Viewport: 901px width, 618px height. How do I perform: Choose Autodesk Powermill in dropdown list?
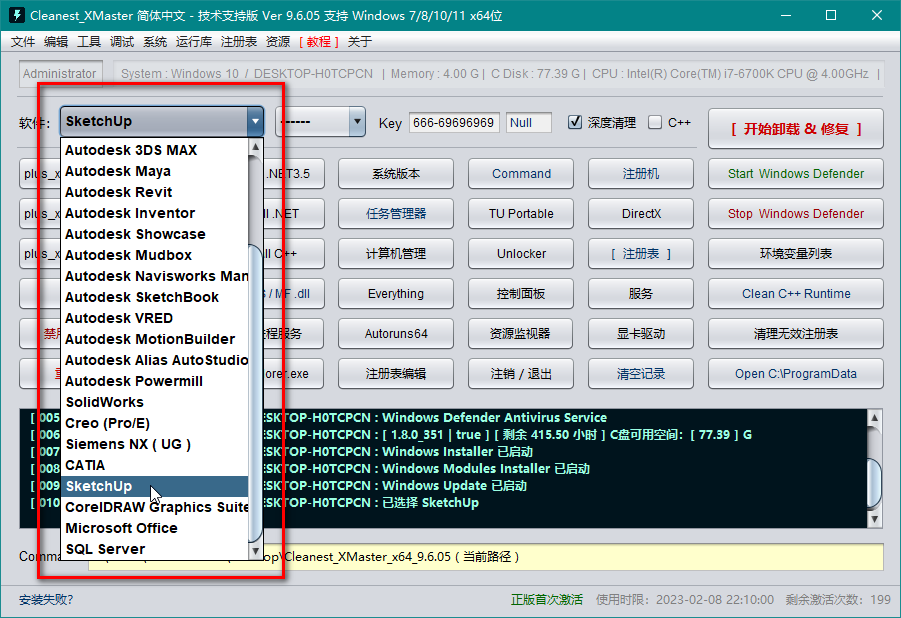click(155, 381)
